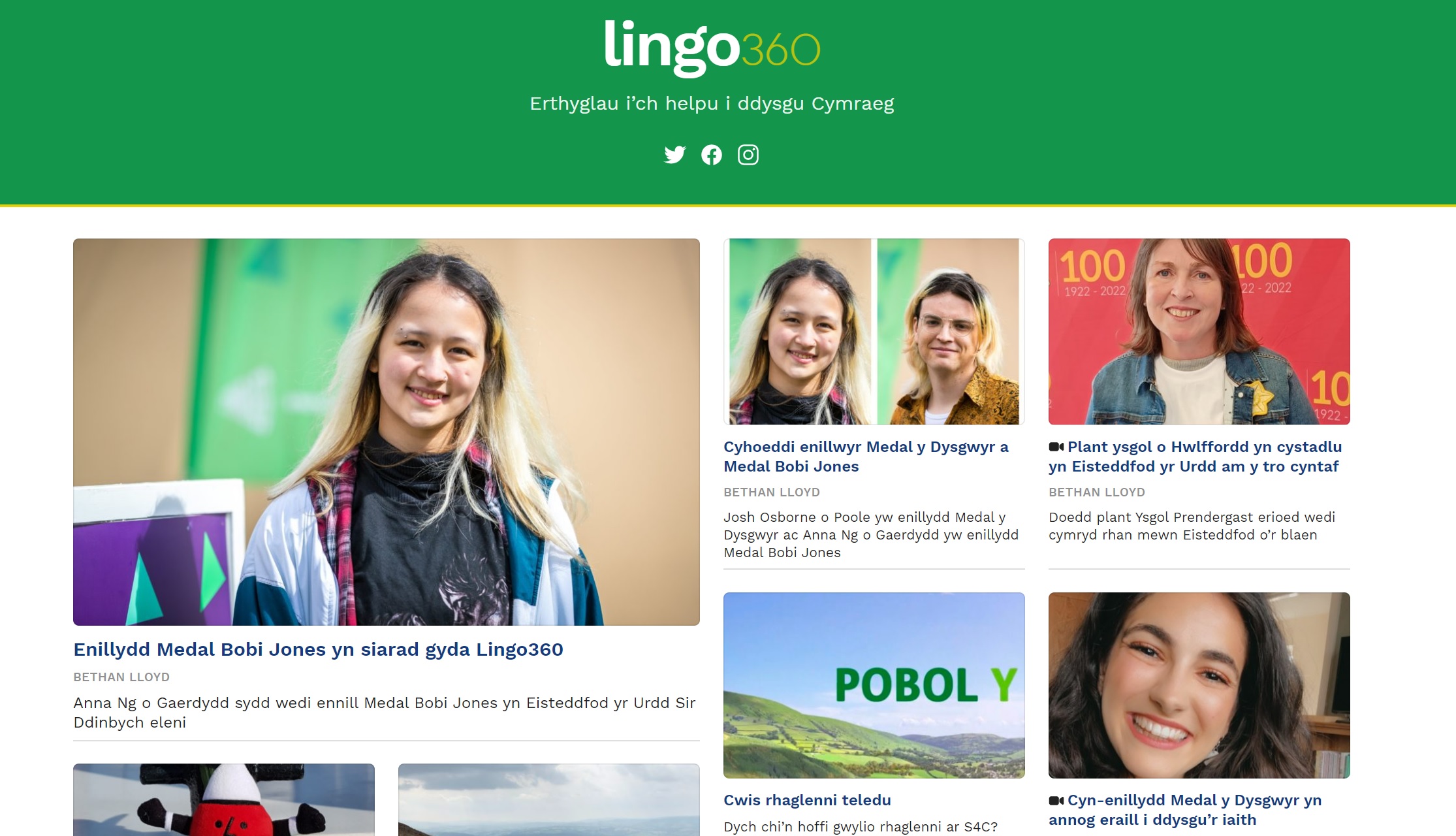Open the Twitter icon in the header
Image resolution: width=1456 pixels, height=836 pixels.
674,155
